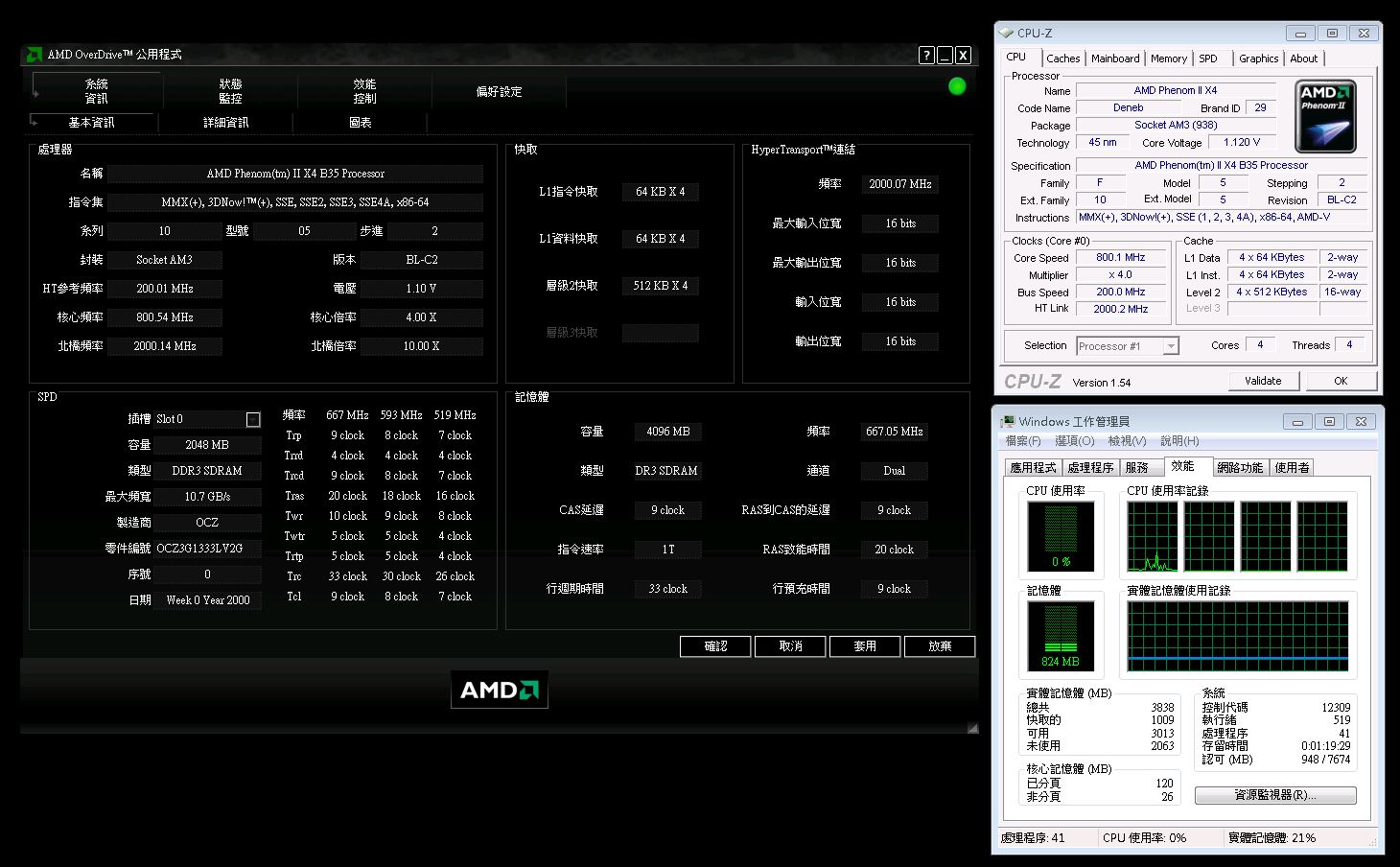Screen dimensions: 1400x867
Task: Switch to the Memory tab in CPU-Z
Action: [1169, 59]
